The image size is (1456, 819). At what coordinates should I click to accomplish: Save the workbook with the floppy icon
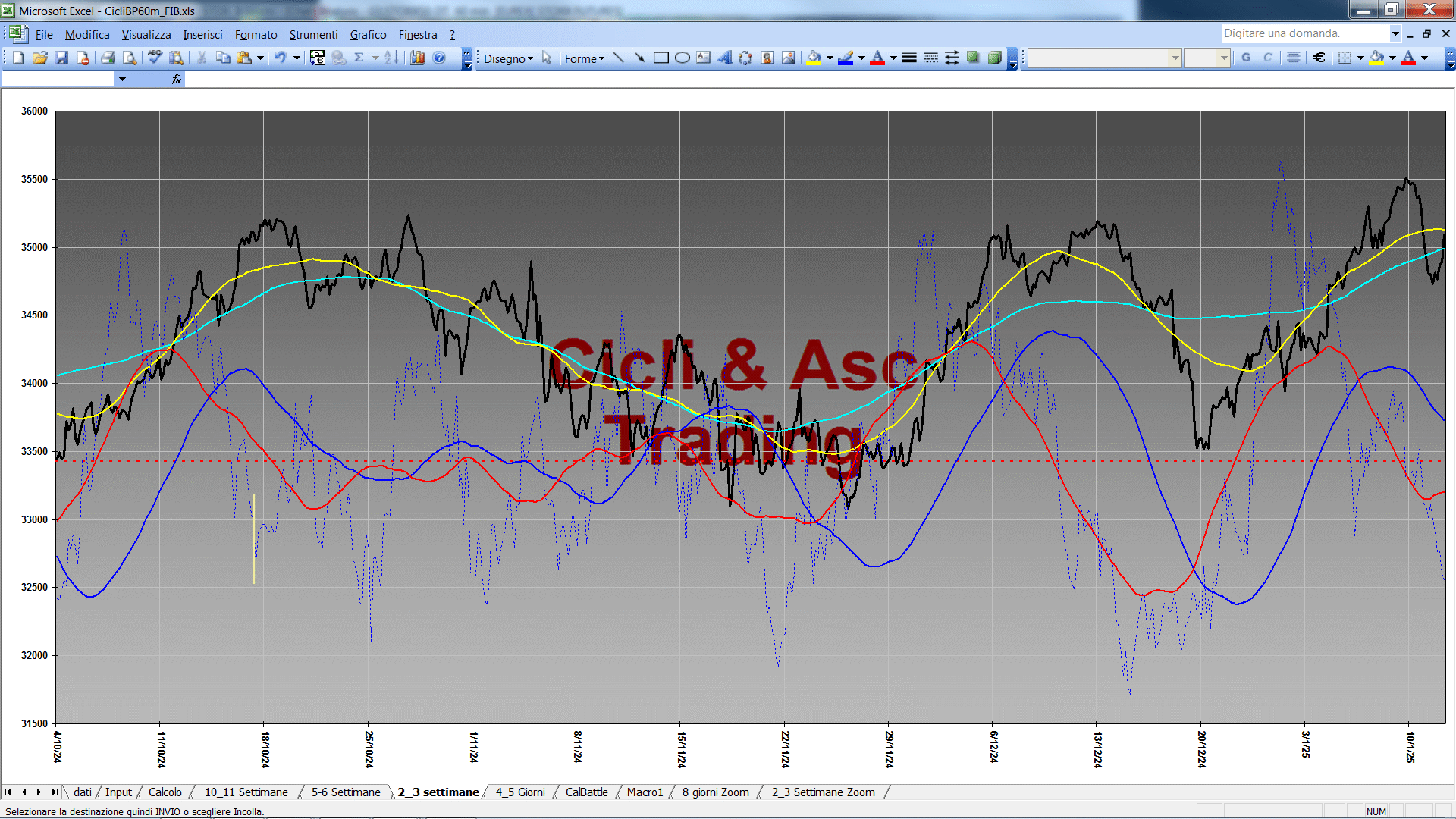pyautogui.click(x=61, y=58)
